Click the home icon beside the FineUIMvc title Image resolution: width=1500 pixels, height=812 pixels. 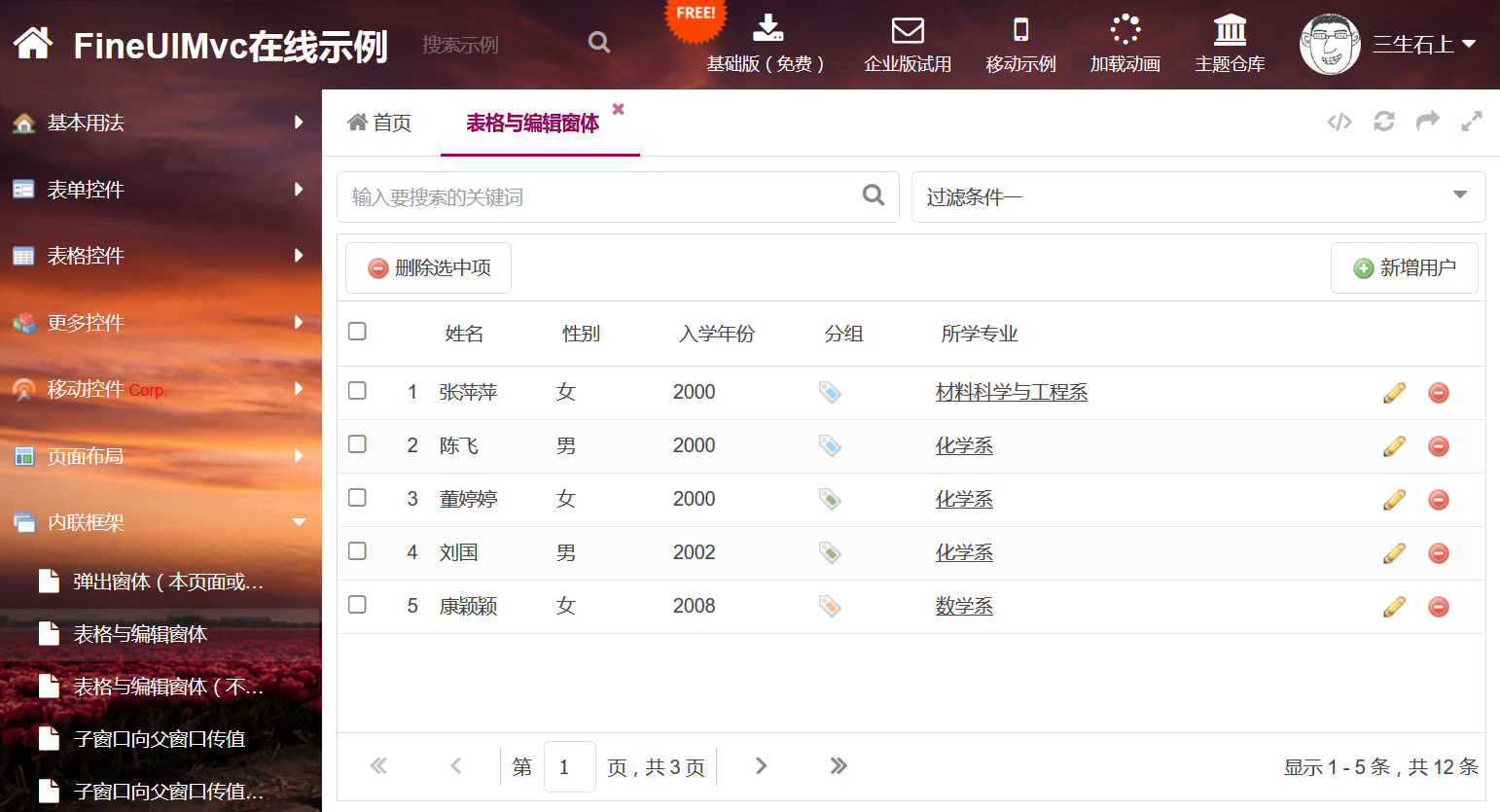click(x=33, y=43)
